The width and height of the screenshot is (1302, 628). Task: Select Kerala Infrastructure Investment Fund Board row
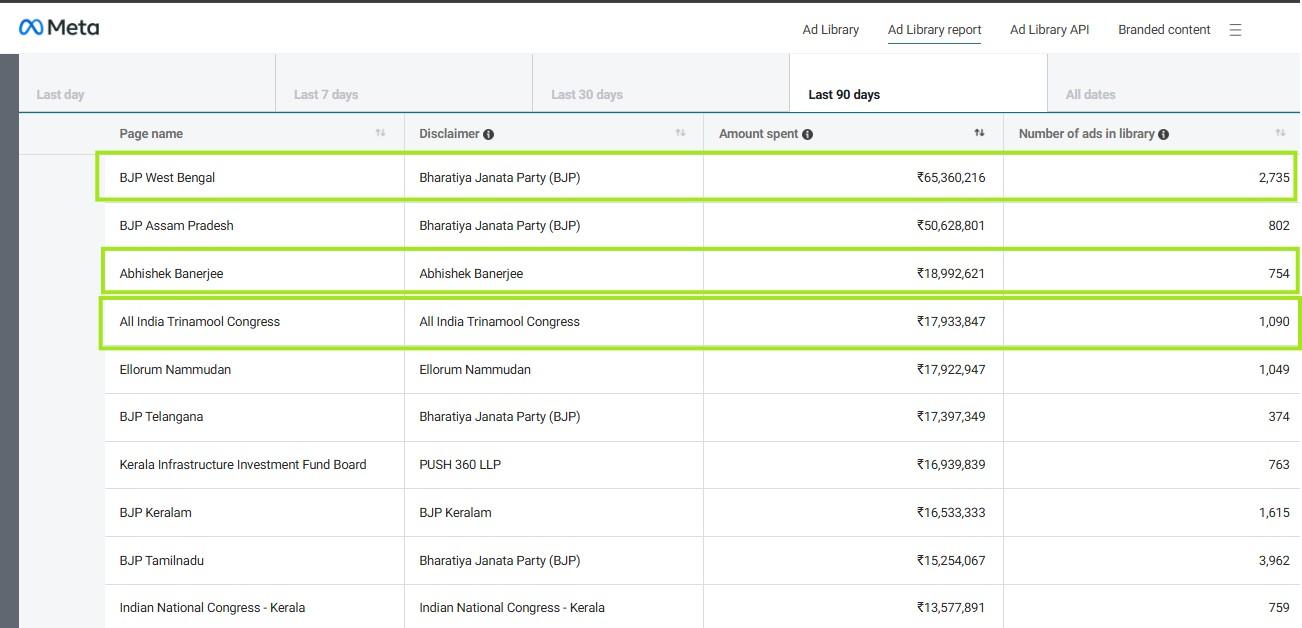coord(242,464)
